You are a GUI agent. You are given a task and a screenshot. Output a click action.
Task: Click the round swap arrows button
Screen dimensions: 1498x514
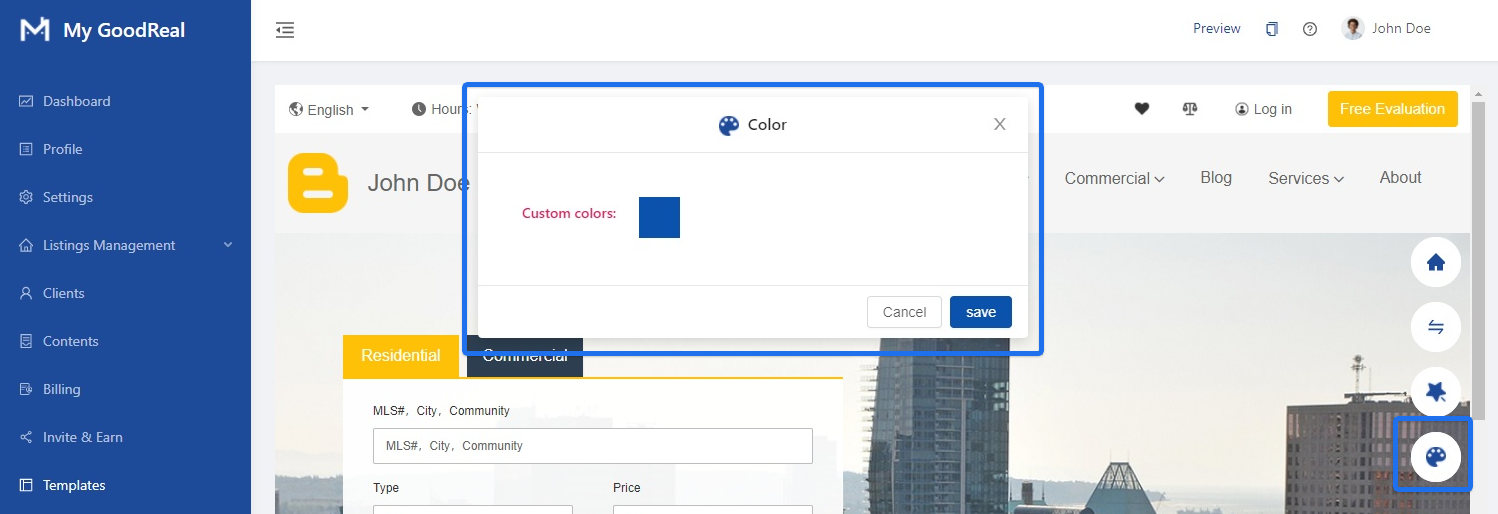pyautogui.click(x=1436, y=327)
